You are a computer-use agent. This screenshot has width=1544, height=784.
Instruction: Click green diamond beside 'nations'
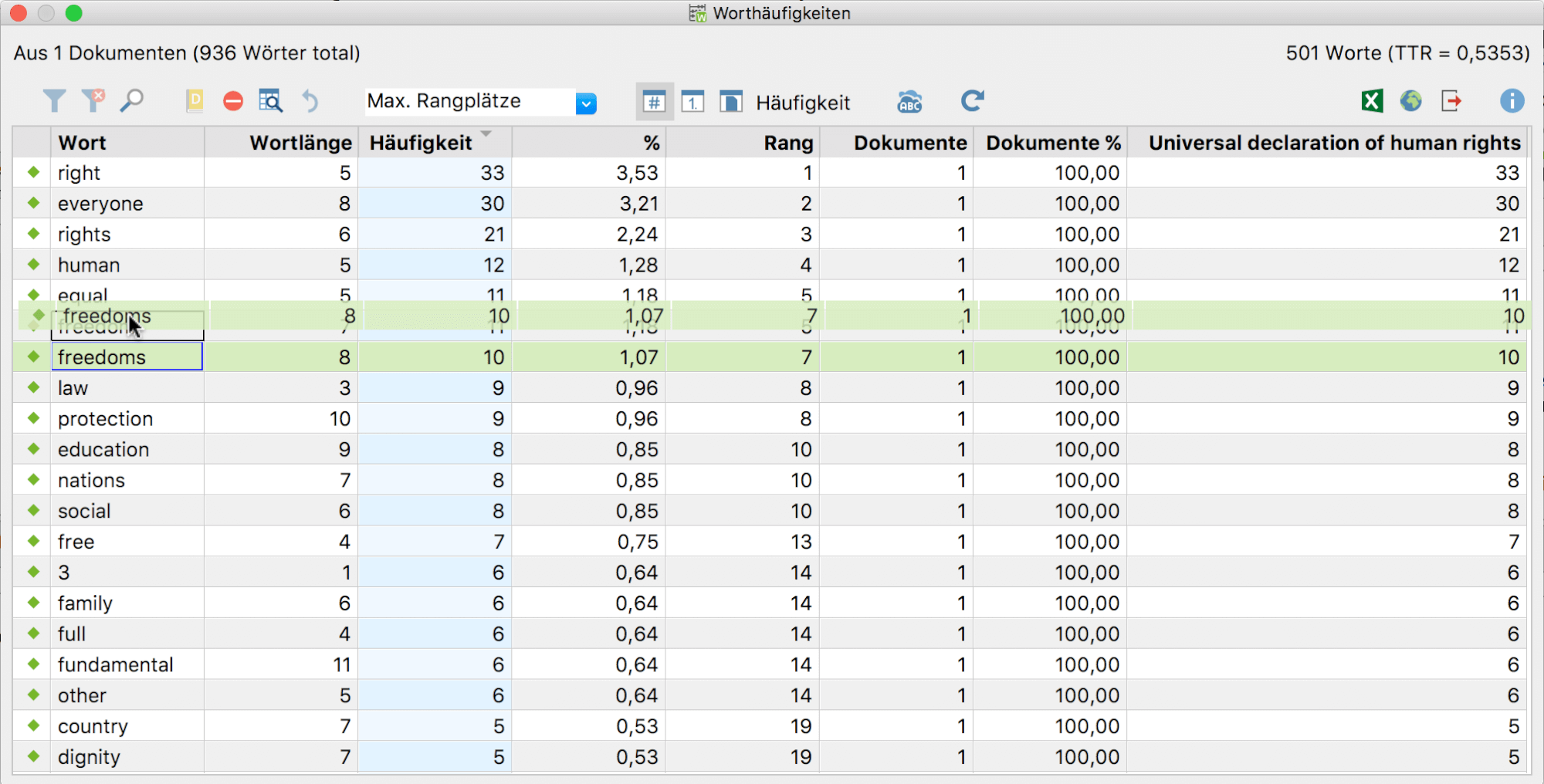33,479
